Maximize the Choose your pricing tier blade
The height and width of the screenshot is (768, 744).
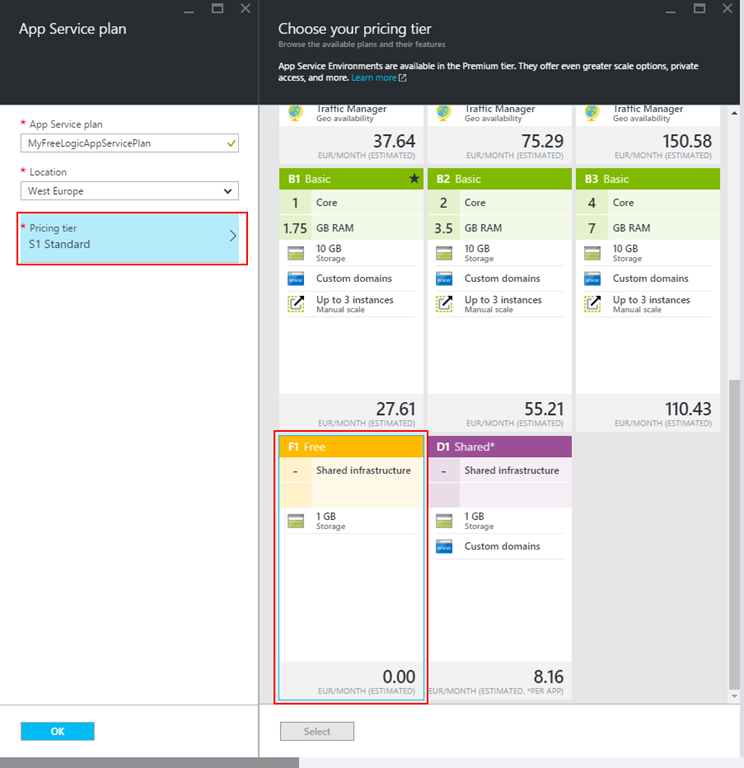pos(700,9)
